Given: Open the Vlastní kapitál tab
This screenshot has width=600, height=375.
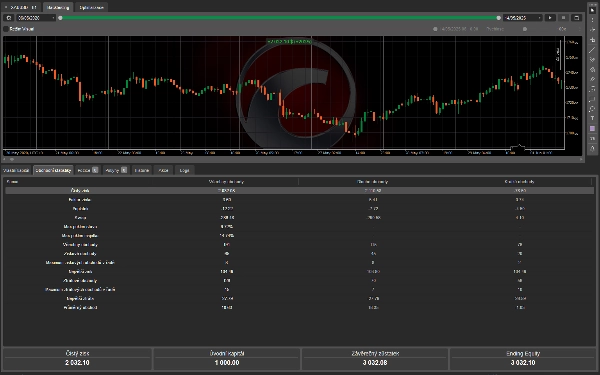Looking at the screenshot, I should click(x=16, y=170).
